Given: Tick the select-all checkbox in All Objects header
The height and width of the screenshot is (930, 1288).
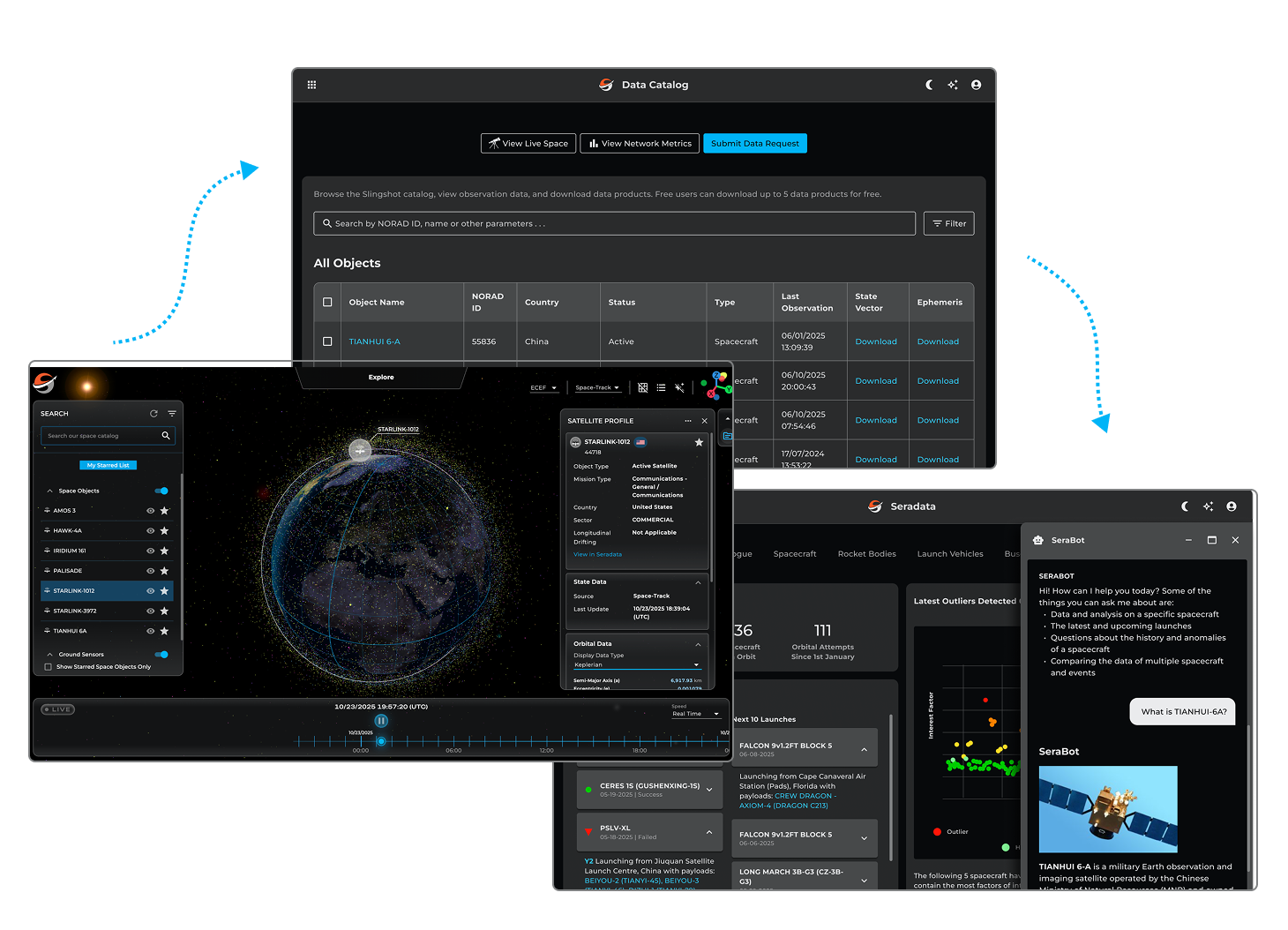Looking at the screenshot, I should (327, 302).
